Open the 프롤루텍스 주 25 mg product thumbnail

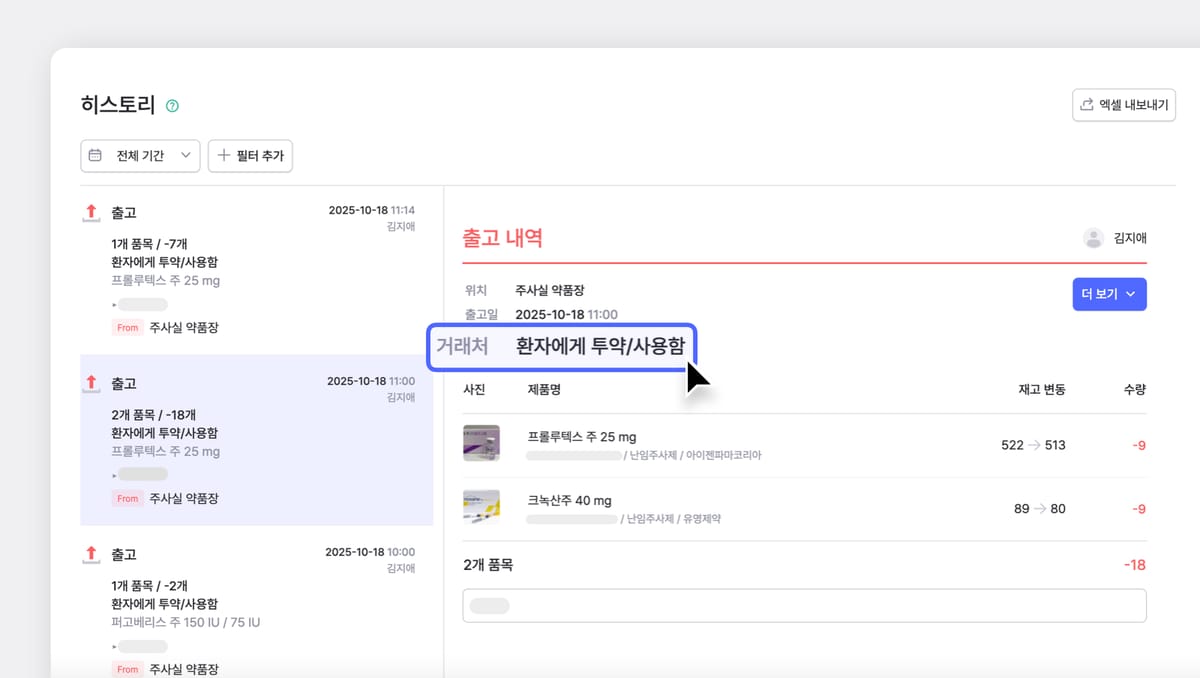pos(481,443)
